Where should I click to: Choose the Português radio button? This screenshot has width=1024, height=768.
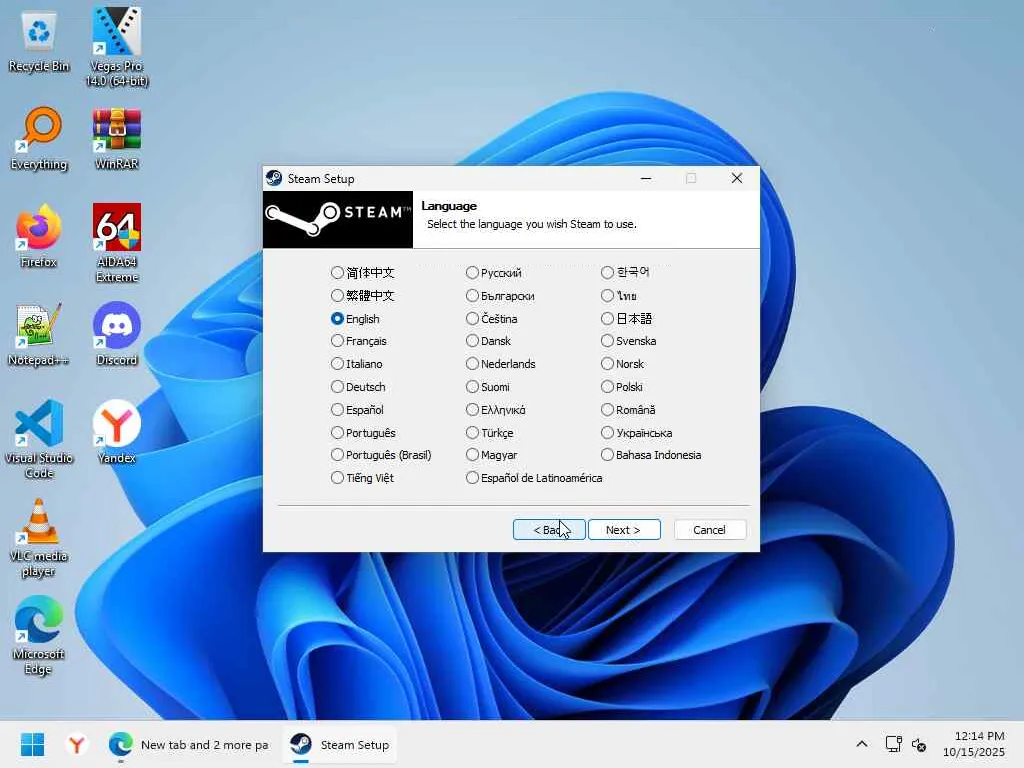click(364, 432)
